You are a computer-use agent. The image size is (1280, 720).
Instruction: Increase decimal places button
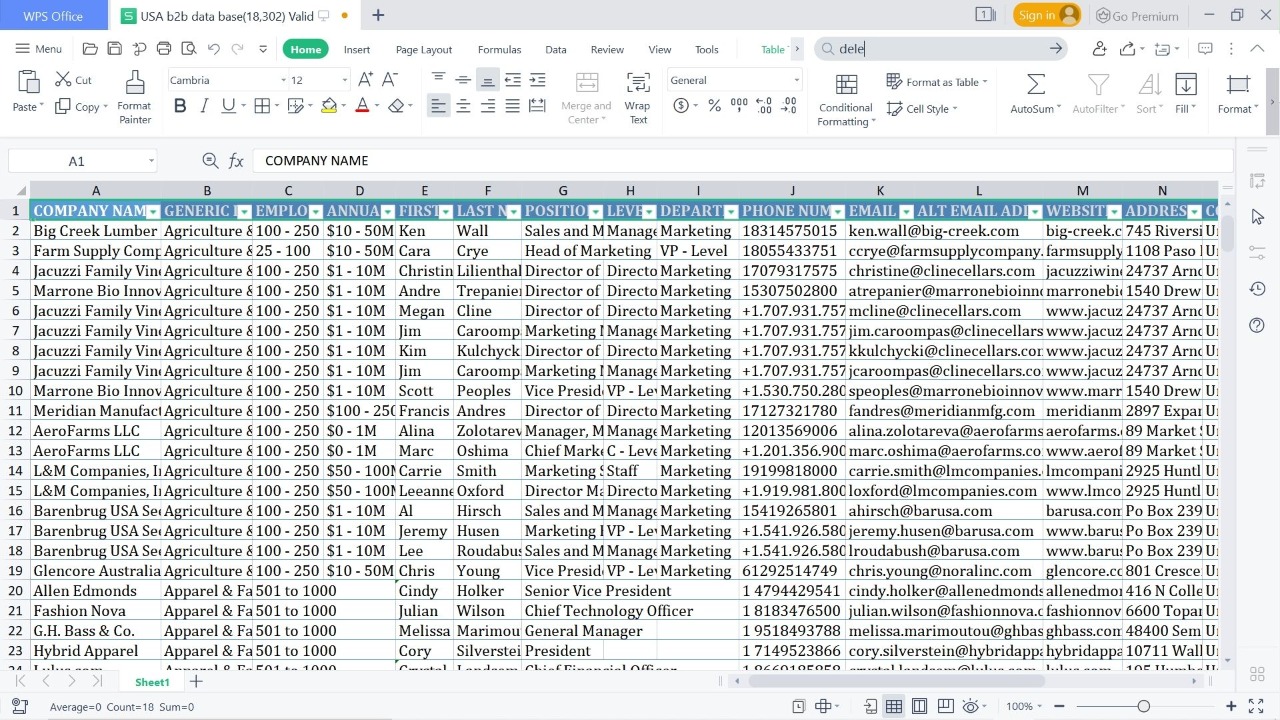click(x=763, y=106)
